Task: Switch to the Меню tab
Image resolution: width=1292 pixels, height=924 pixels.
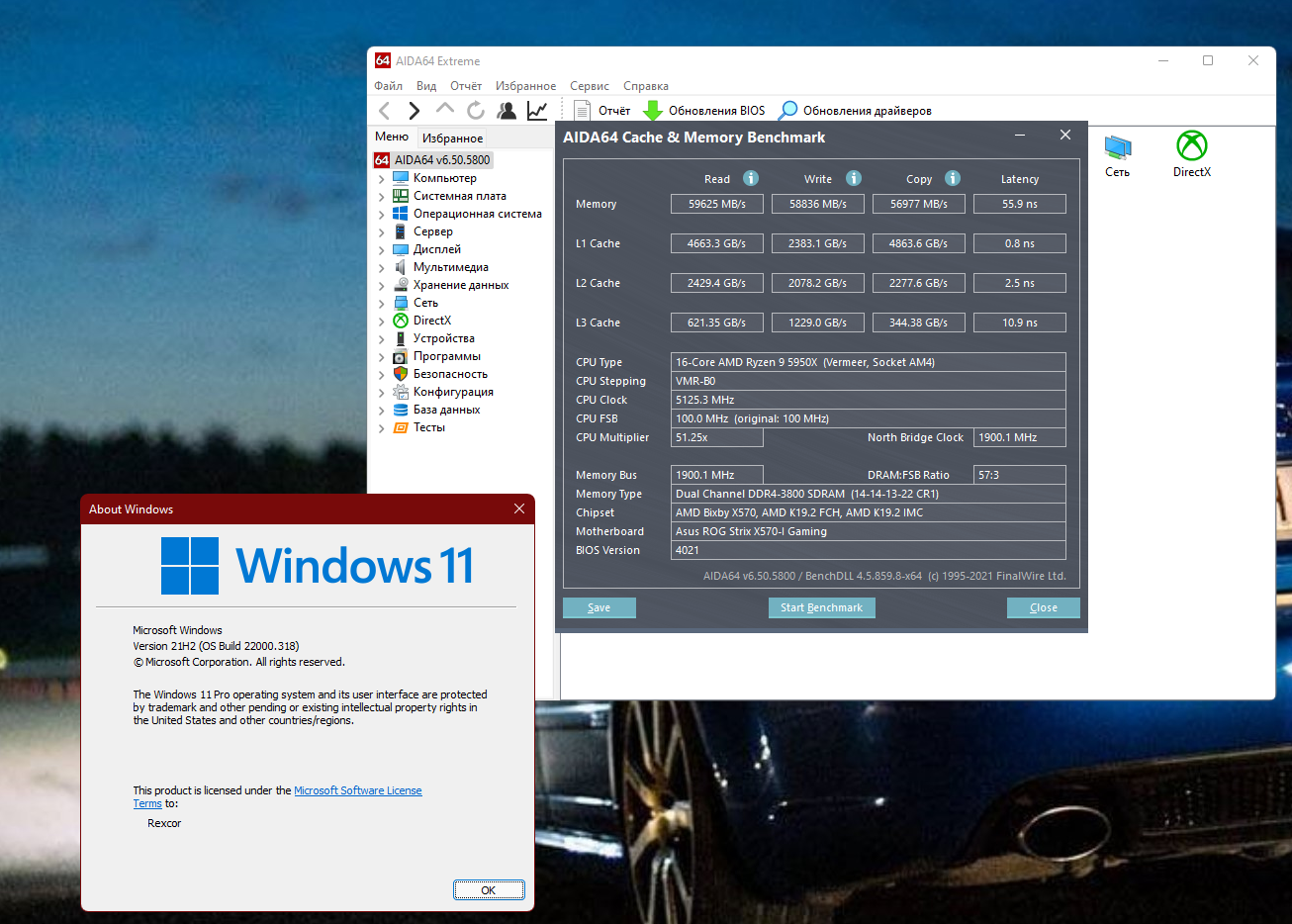Action: (392, 137)
